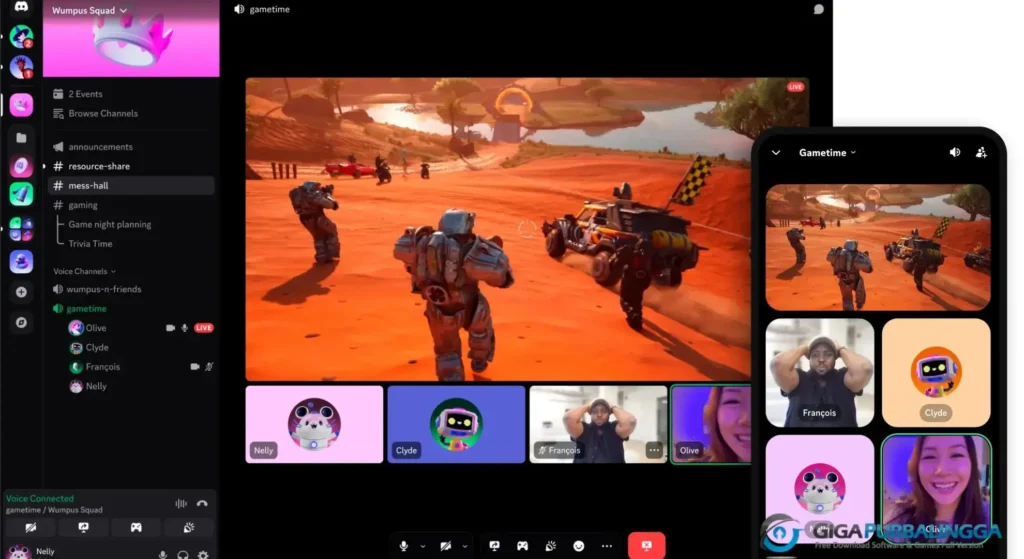Open camera options chevron in call bar
The width and height of the screenshot is (1024, 559).
click(464, 546)
